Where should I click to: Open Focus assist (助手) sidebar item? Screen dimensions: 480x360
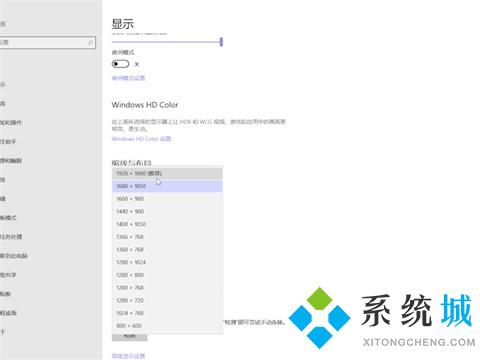8,142
